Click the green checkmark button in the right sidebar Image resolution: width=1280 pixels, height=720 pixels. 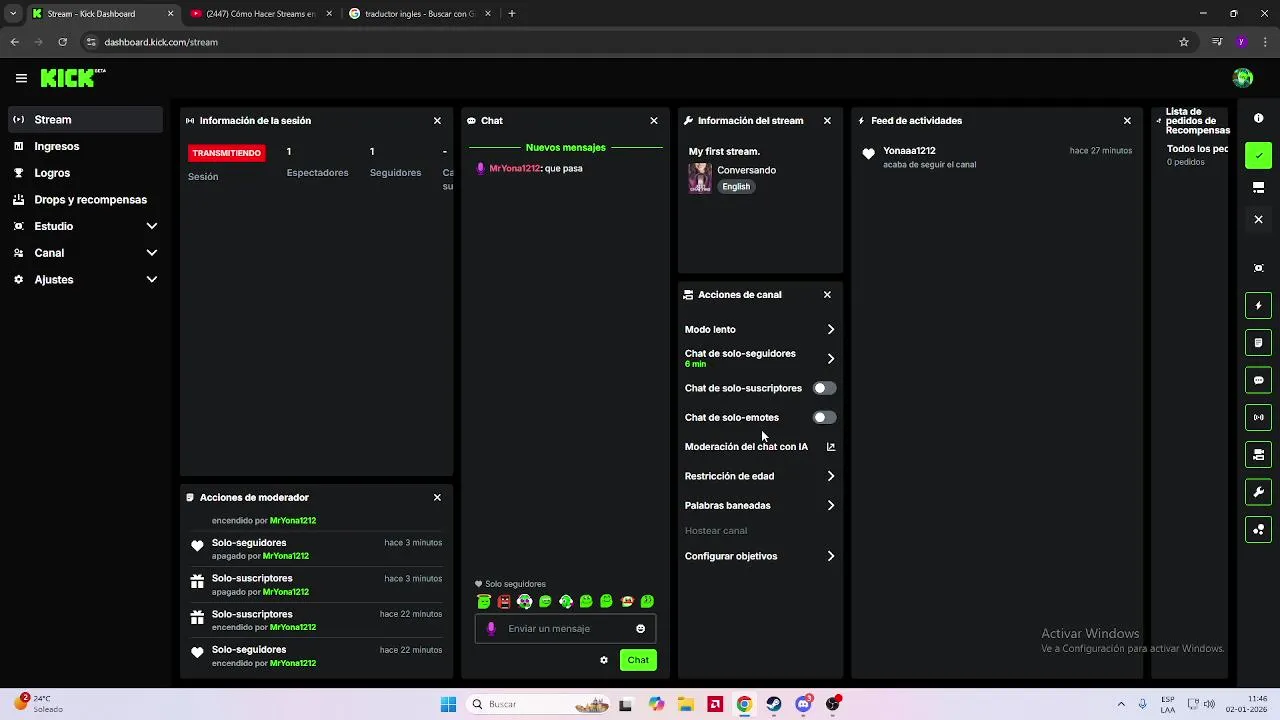pyautogui.click(x=1258, y=155)
